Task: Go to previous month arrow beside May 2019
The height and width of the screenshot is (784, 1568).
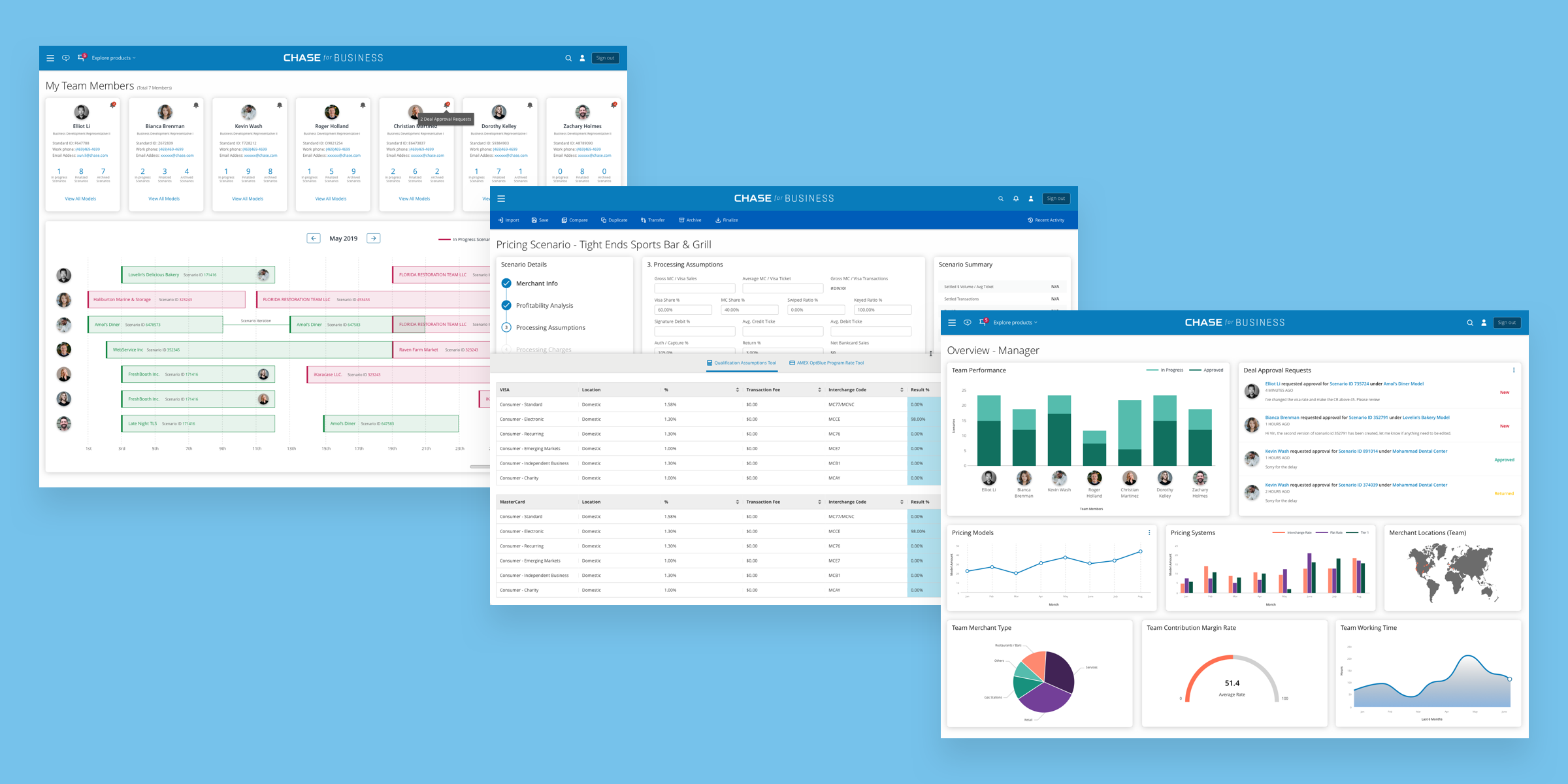Action: tap(314, 238)
